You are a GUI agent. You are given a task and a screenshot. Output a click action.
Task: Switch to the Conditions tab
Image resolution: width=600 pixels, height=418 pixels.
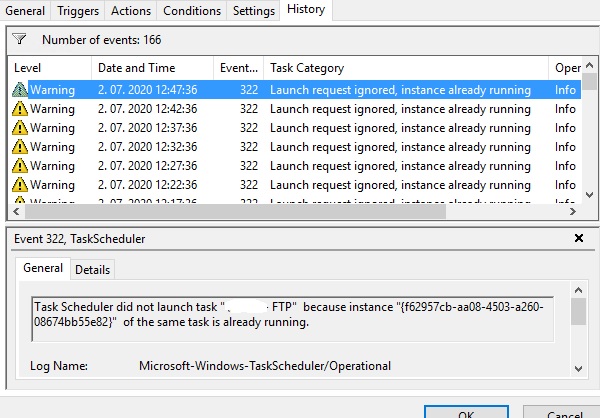pos(191,11)
